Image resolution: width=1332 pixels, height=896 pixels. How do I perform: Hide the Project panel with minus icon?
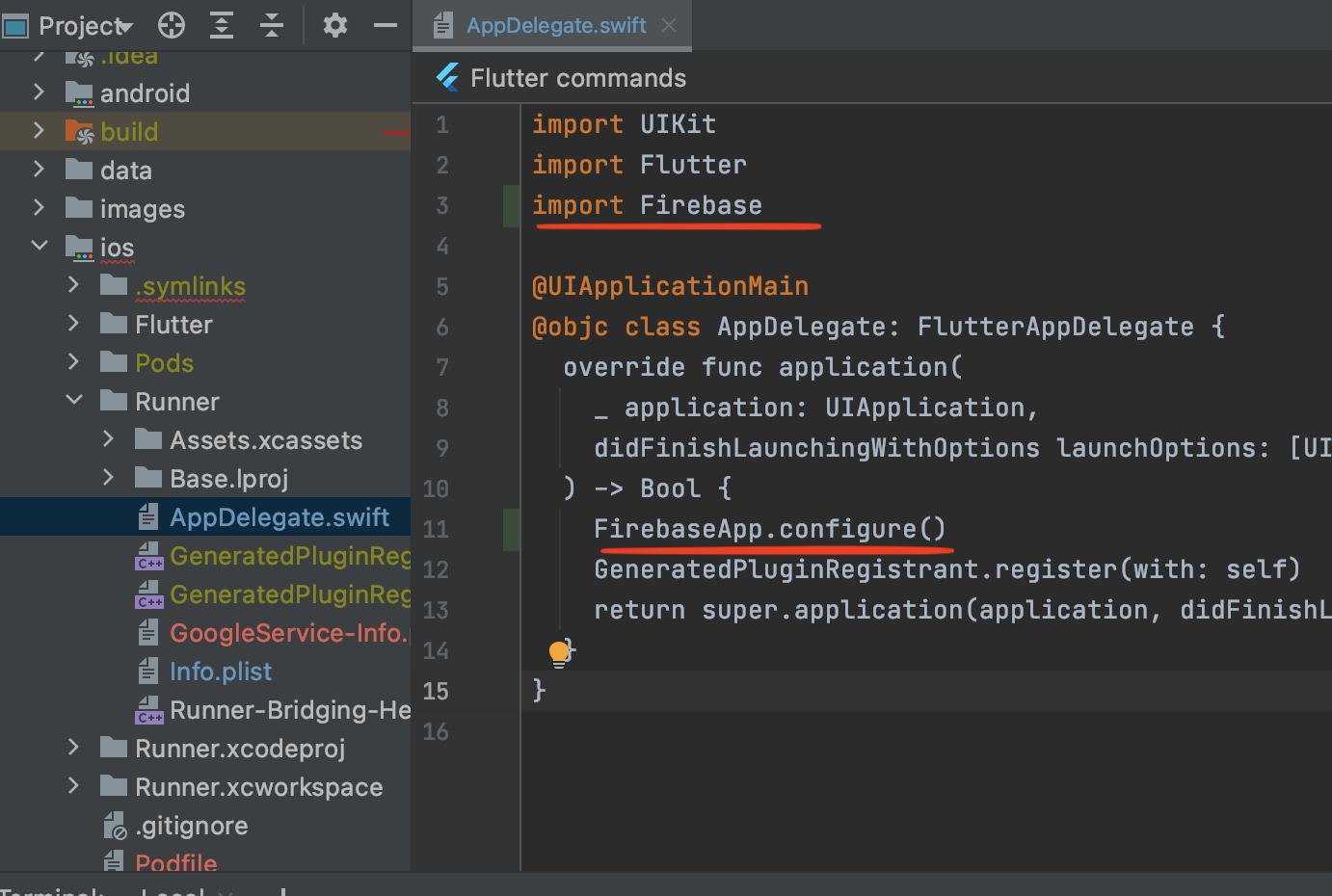point(386,25)
